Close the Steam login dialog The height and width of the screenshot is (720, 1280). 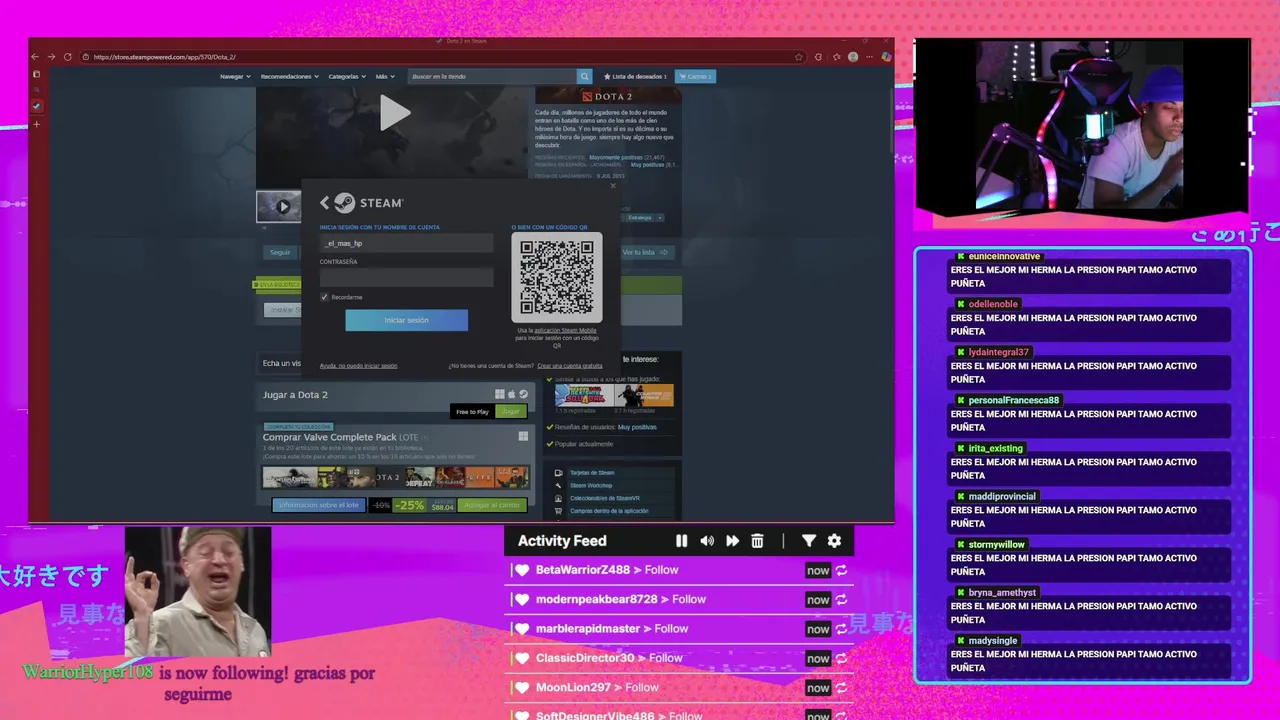613,186
